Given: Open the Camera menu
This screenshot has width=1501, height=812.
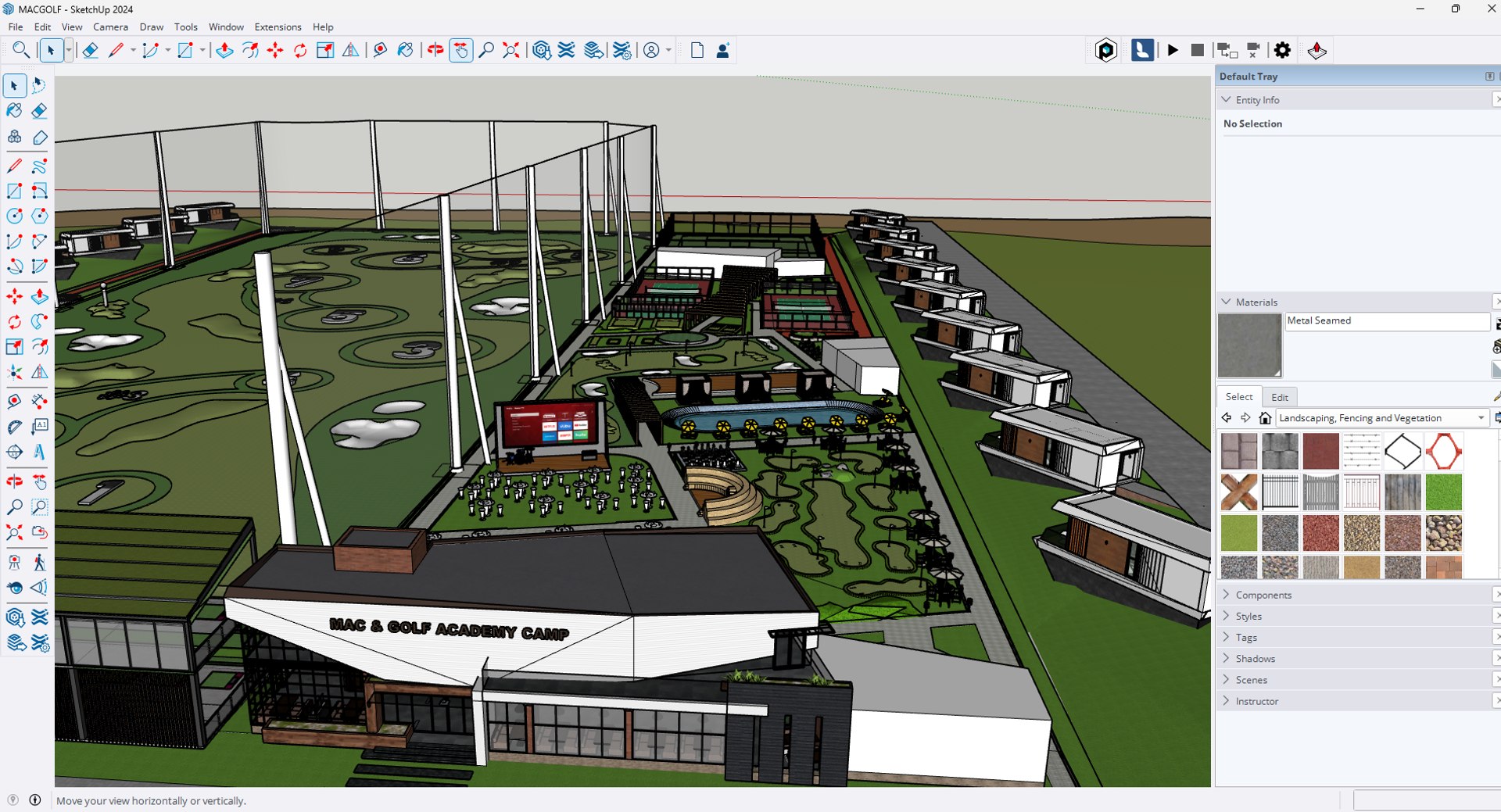Looking at the screenshot, I should 110,27.
